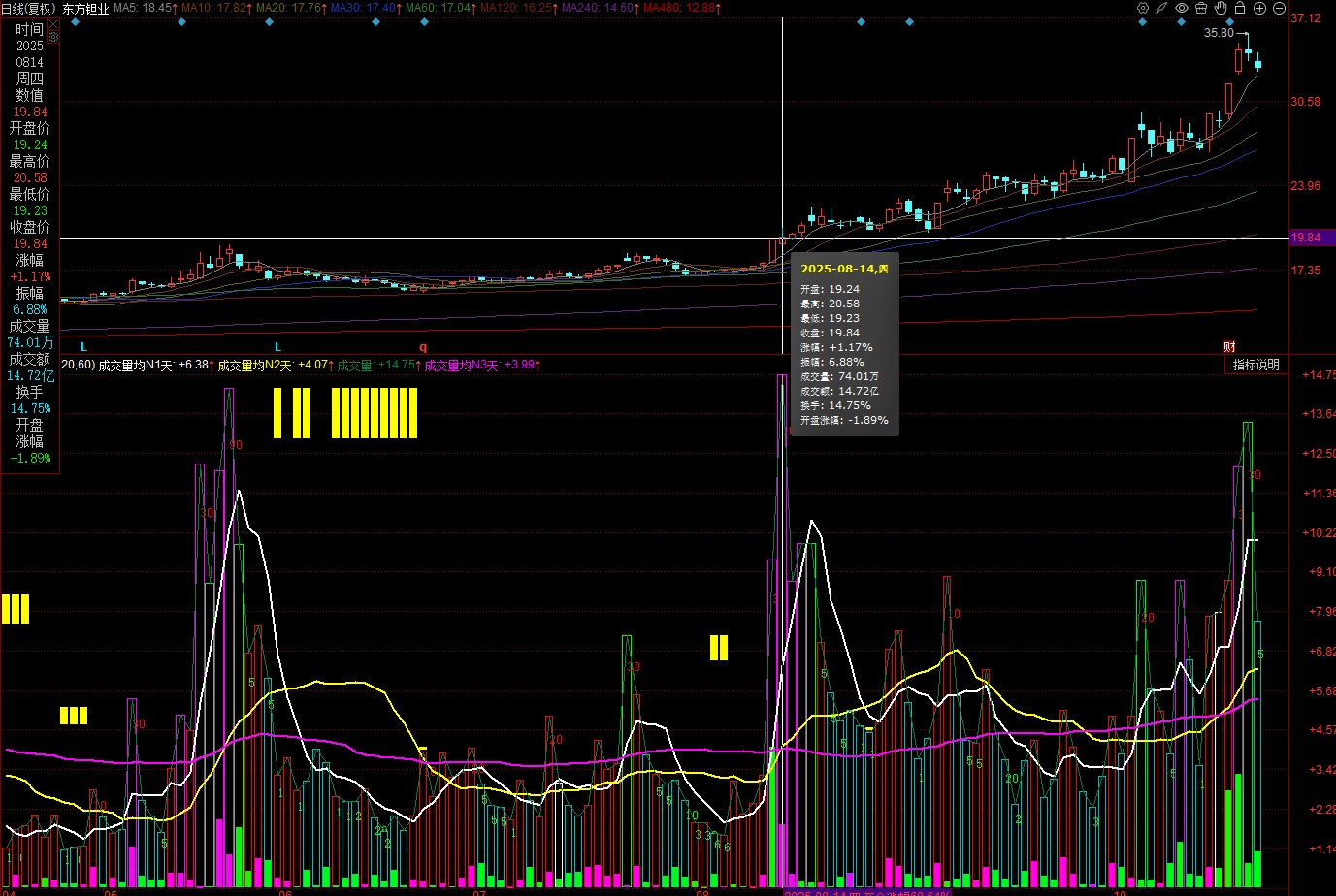Screen dimensions: 1336x896
Task: Select the MA60 moving average label
Action: coord(440,8)
